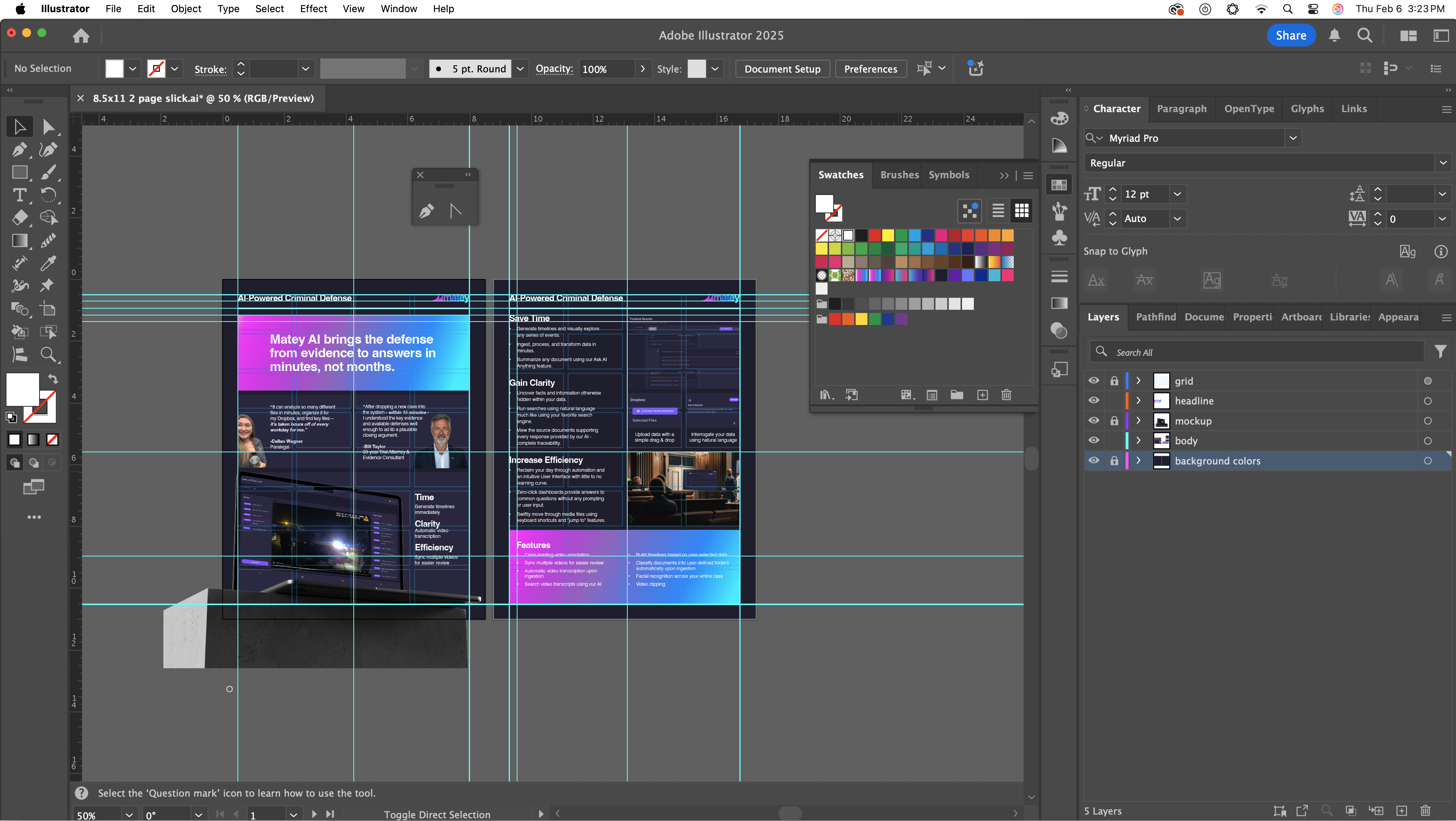Click the Share button
Viewport: 1456px width, 821px height.
pos(1290,35)
